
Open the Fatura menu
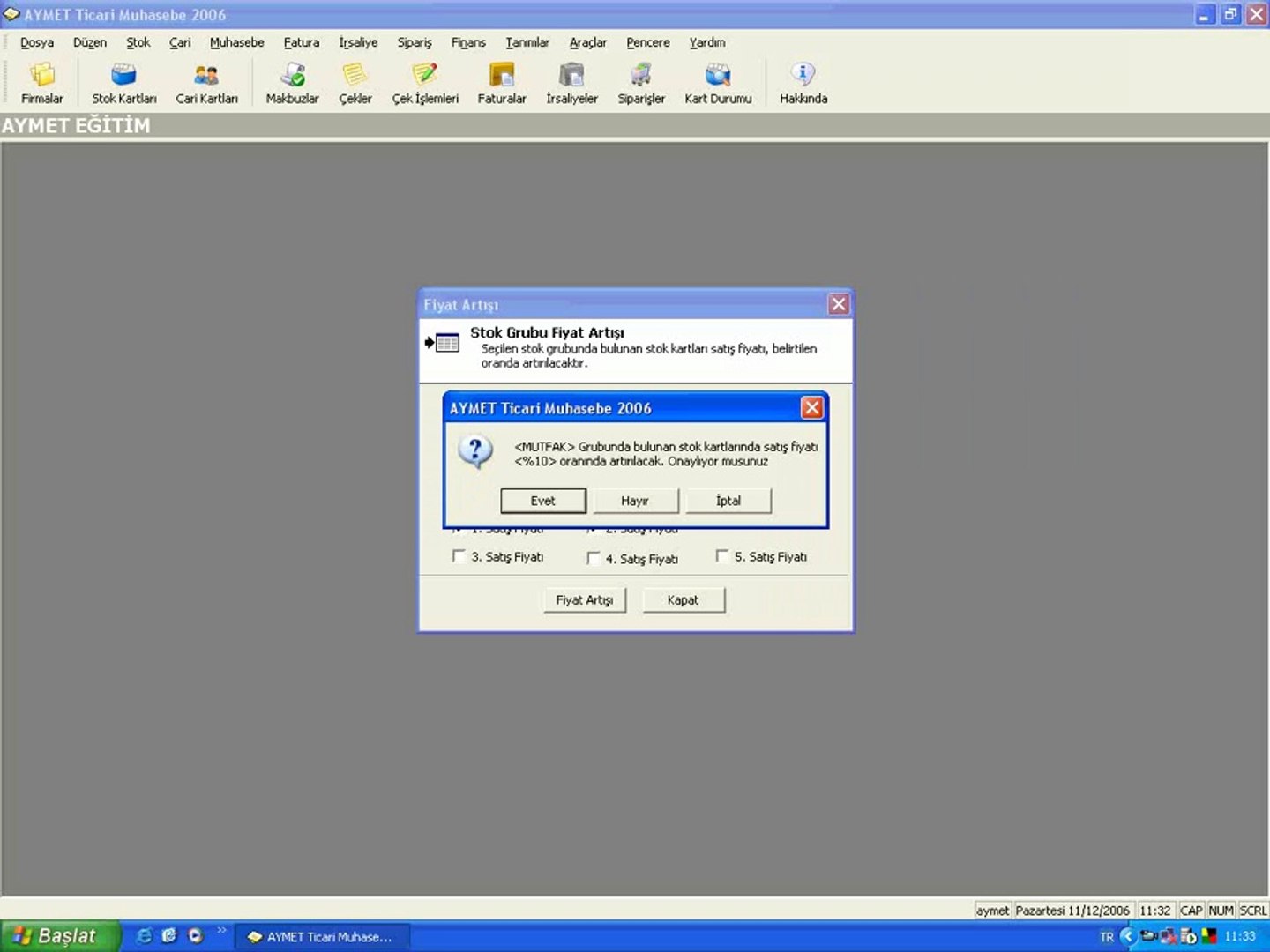[302, 42]
